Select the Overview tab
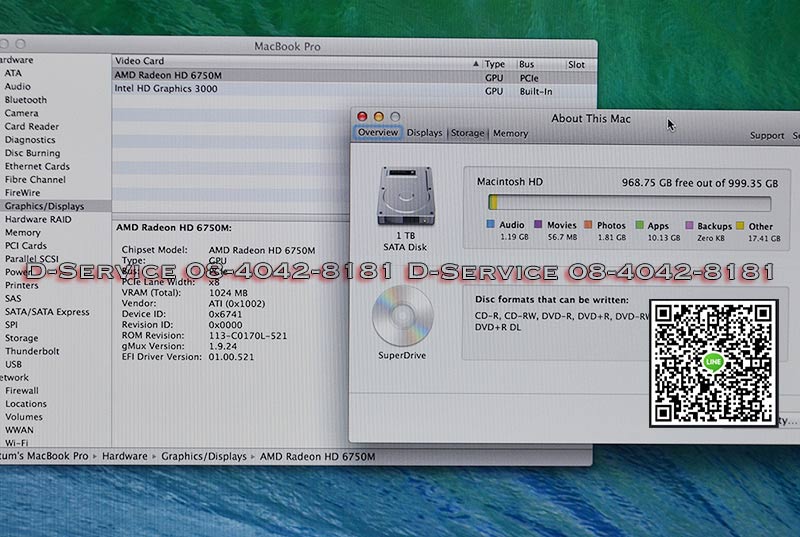 point(378,132)
